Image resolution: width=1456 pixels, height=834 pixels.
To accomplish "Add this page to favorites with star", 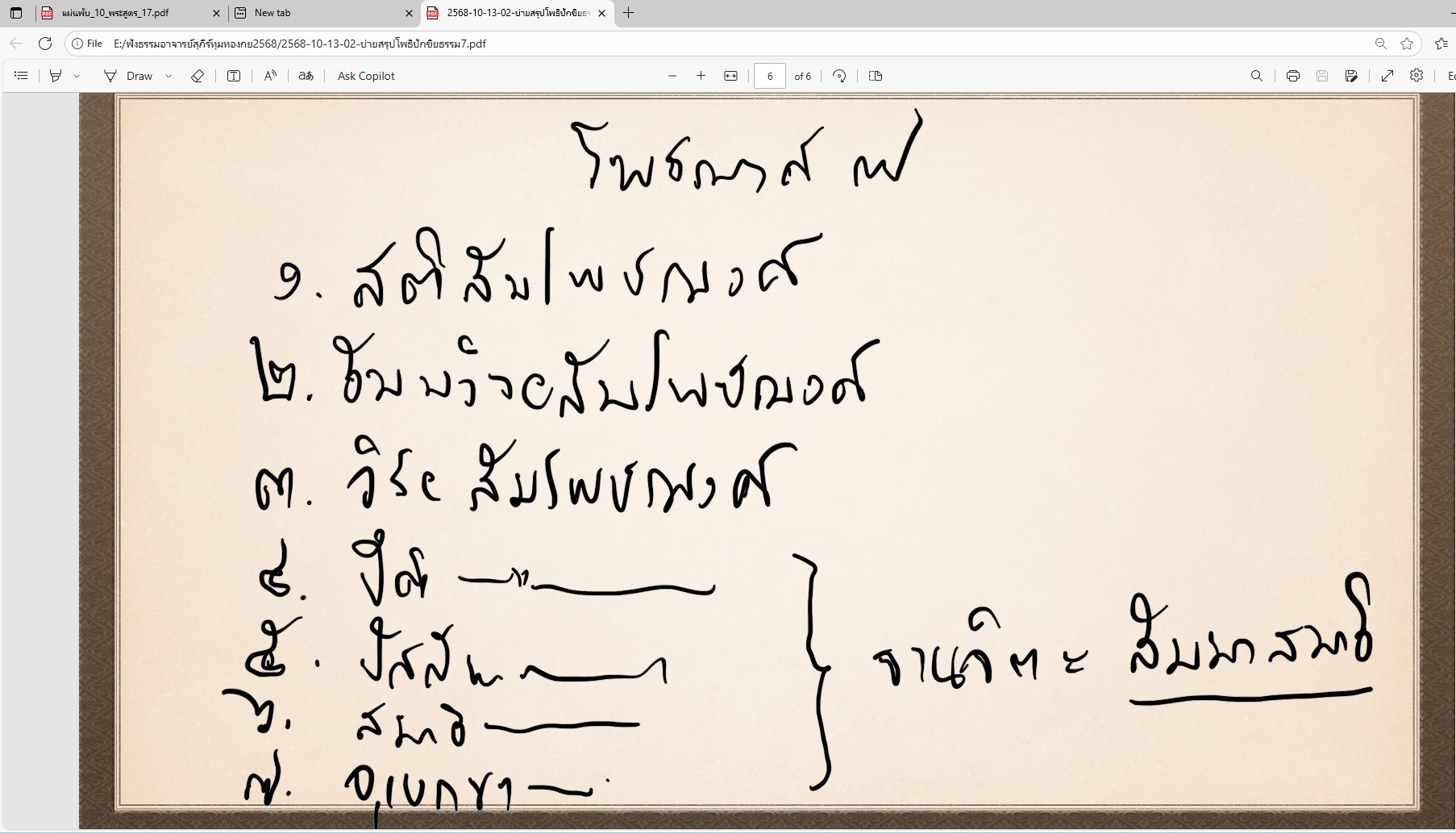I will pos(1407,44).
